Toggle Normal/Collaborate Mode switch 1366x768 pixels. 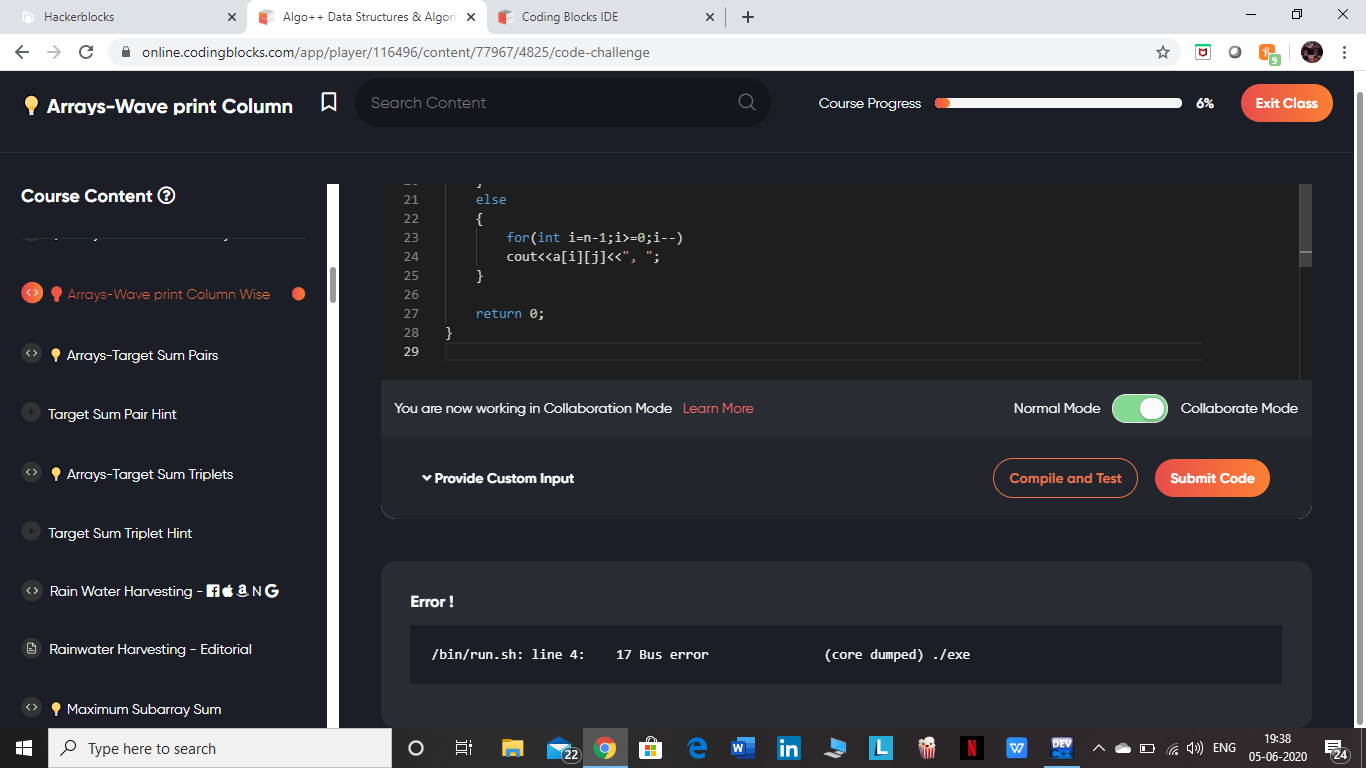point(1140,408)
